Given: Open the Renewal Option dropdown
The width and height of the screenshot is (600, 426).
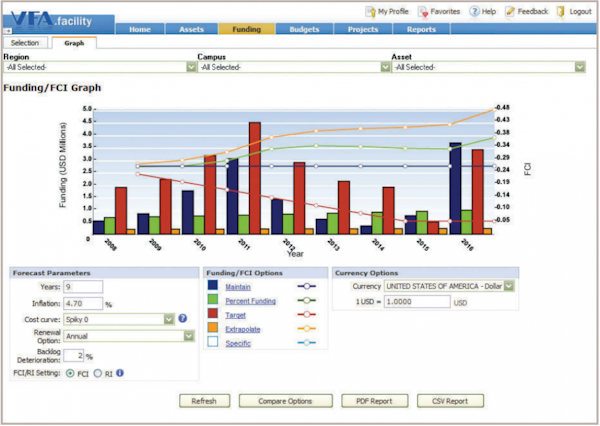Looking at the screenshot, I should [x=189, y=336].
